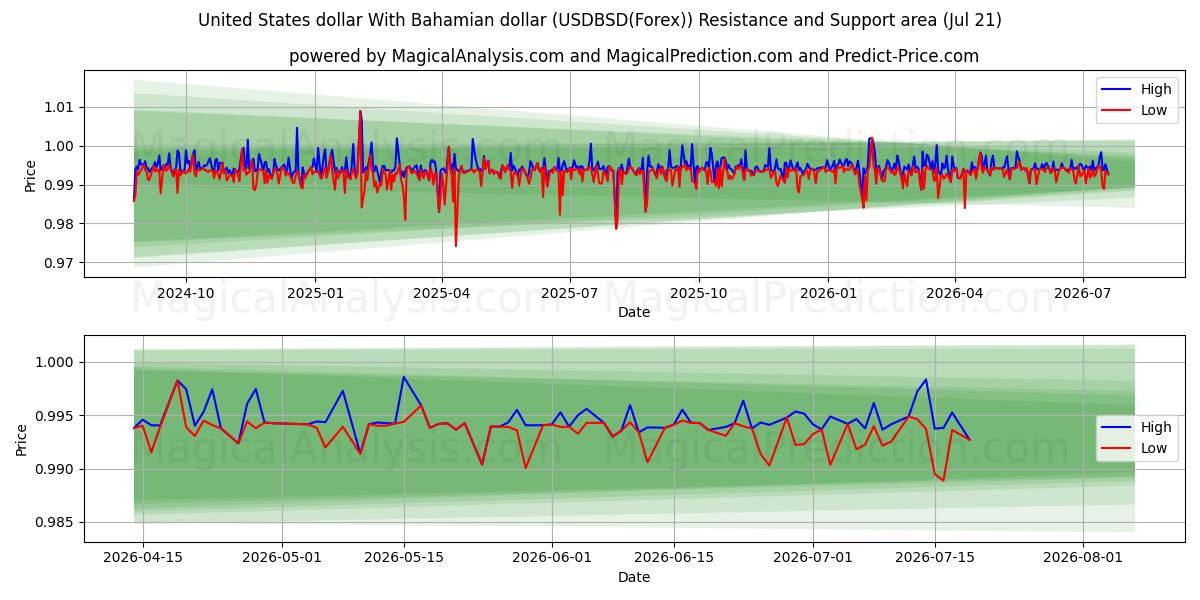Click the '2026-07-01' x-axis label
The image size is (1200, 600).
pyautogui.click(x=814, y=559)
